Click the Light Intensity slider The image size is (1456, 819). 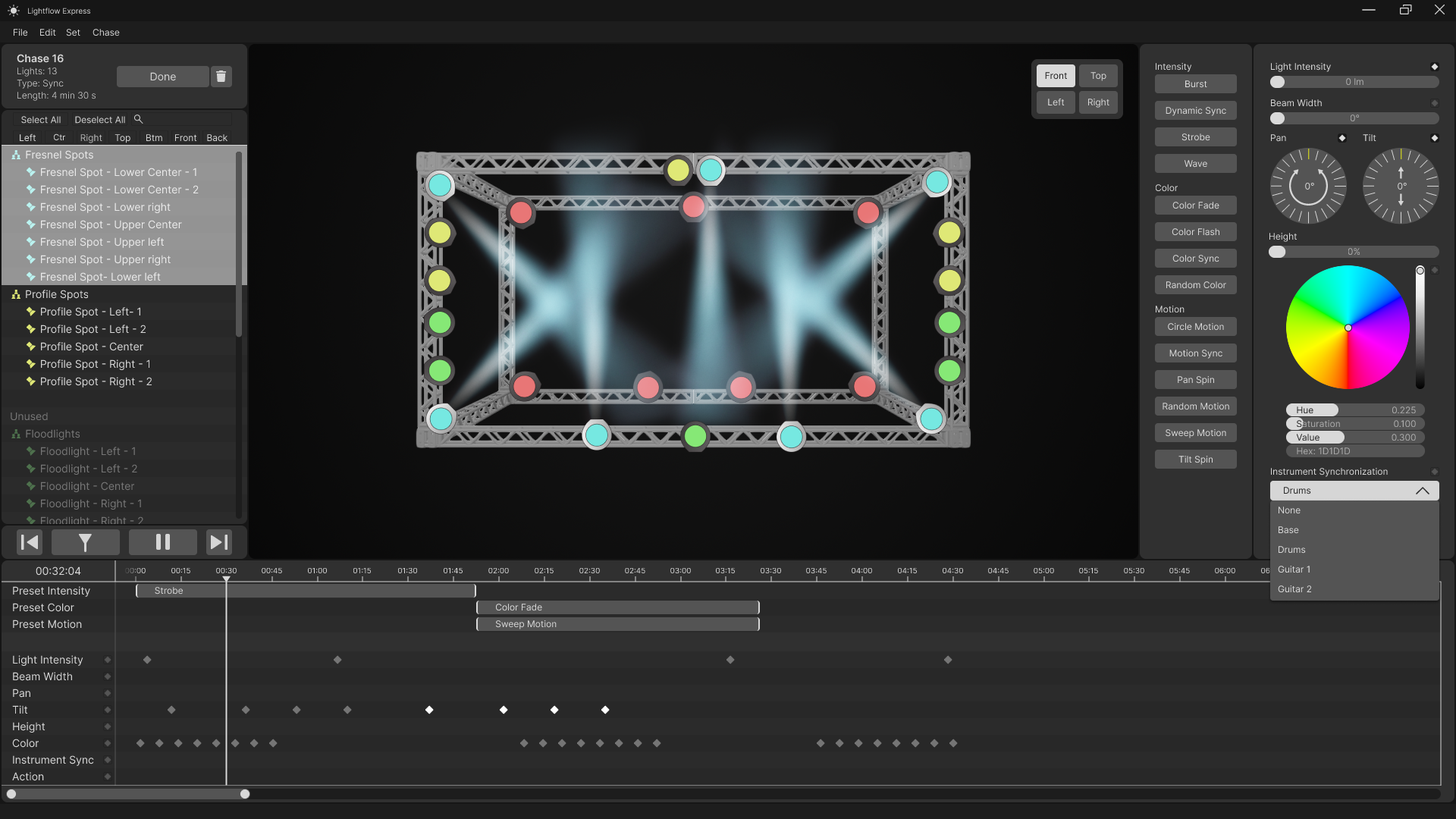1354,82
